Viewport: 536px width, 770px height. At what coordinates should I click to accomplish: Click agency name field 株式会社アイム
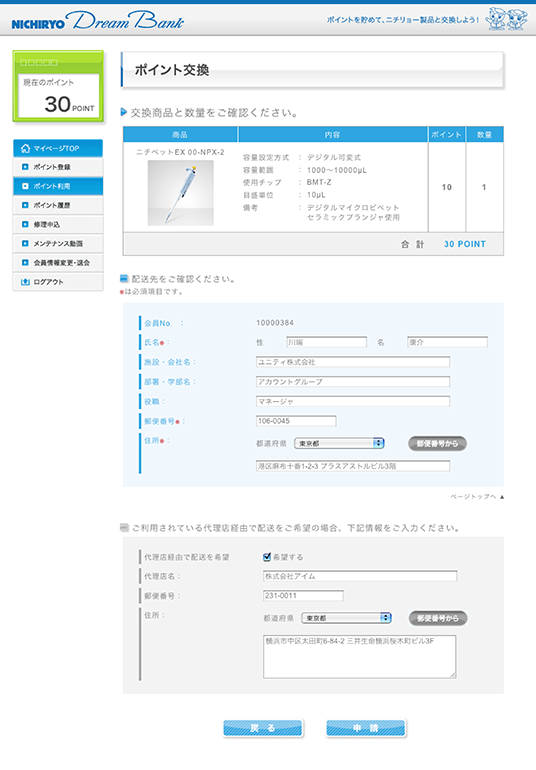coord(360,576)
